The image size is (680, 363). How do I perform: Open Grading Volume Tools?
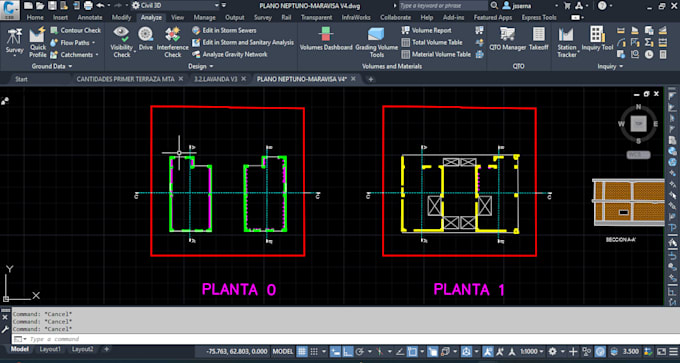tap(376, 42)
